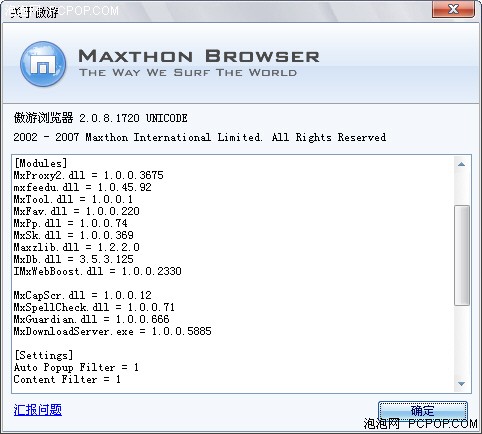Click the mxfeedu.dll line in list
Viewport: 482px width, 434px height.
82,187
